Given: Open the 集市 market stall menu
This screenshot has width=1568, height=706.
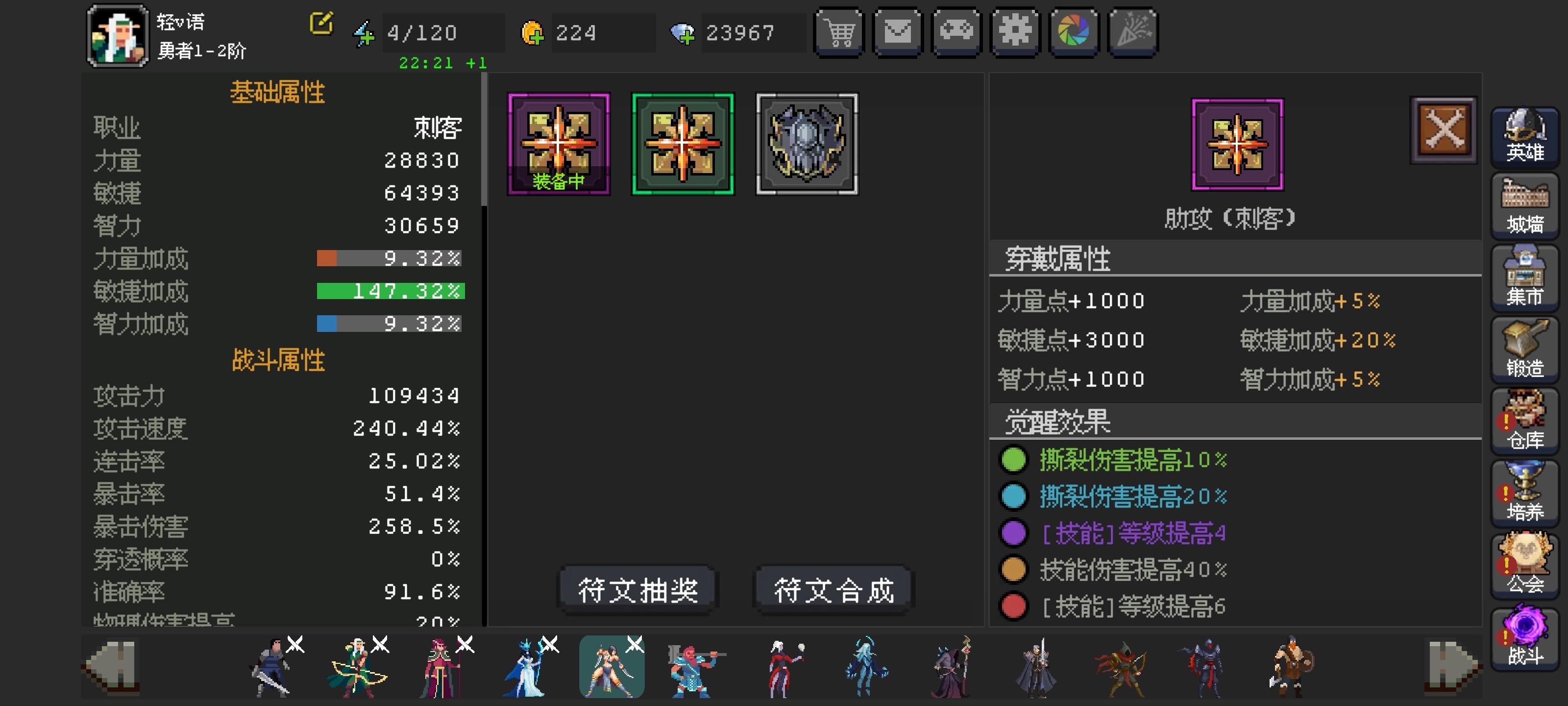Looking at the screenshot, I should [1524, 277].
